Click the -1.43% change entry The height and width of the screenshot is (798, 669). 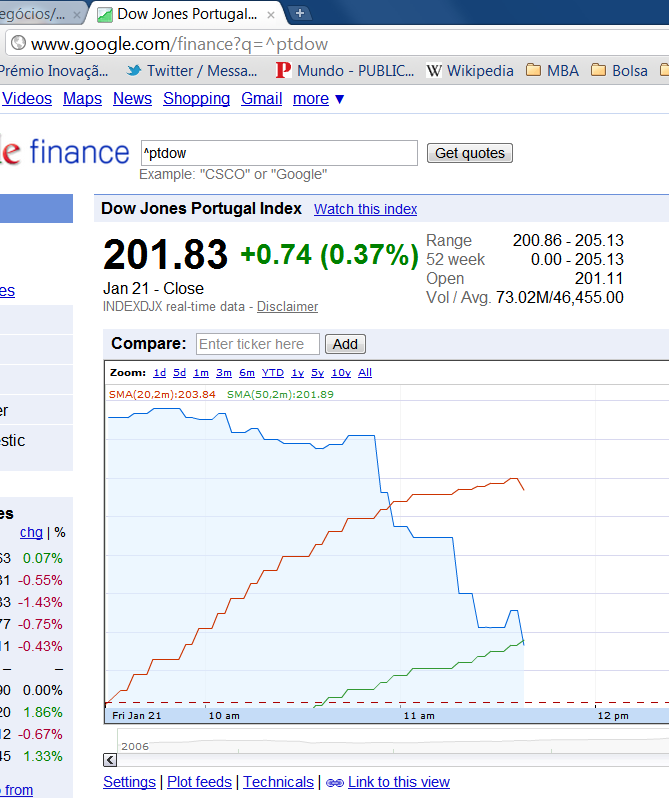[40, 602]
